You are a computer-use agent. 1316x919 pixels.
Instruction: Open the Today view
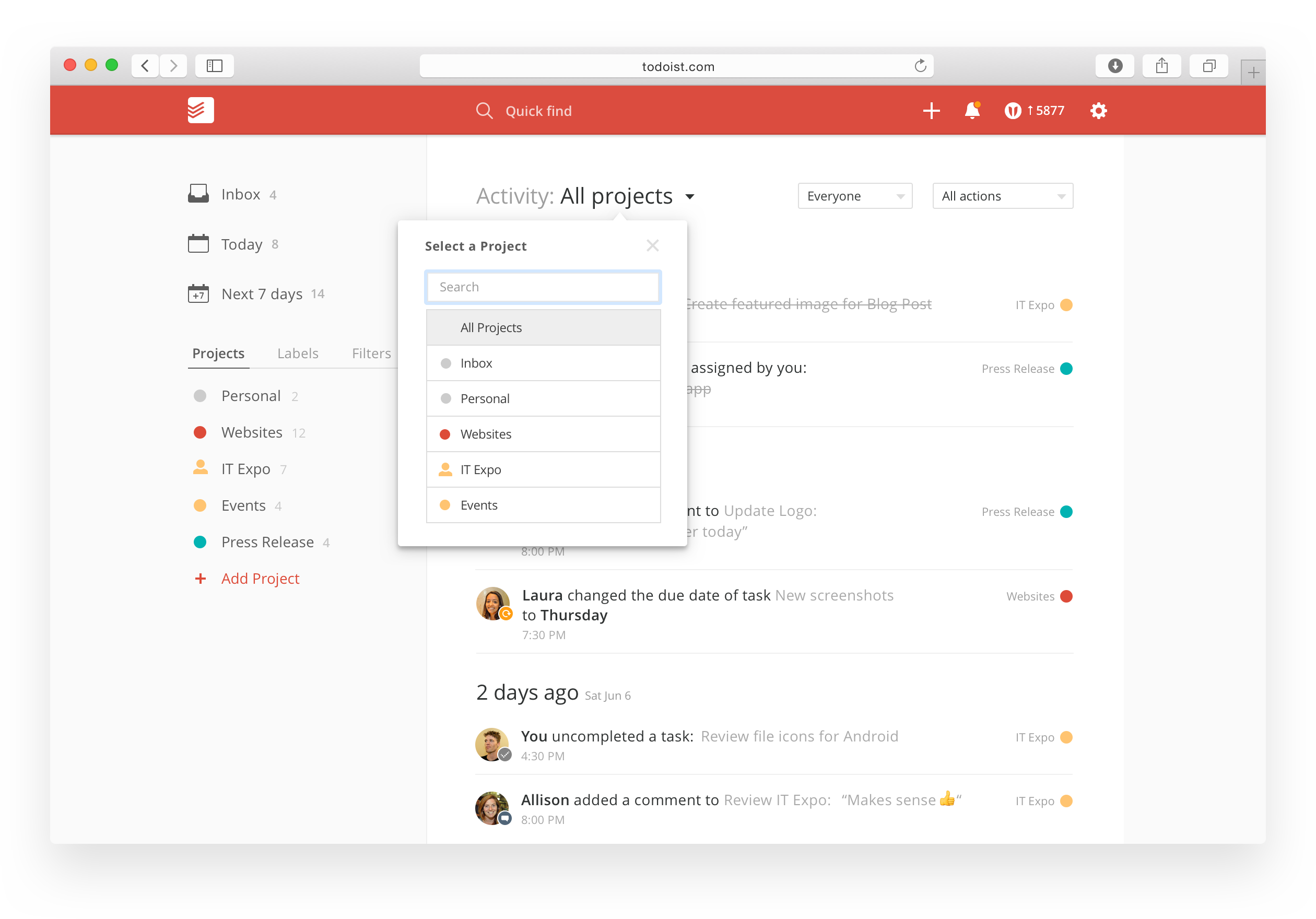coord(234,244)
